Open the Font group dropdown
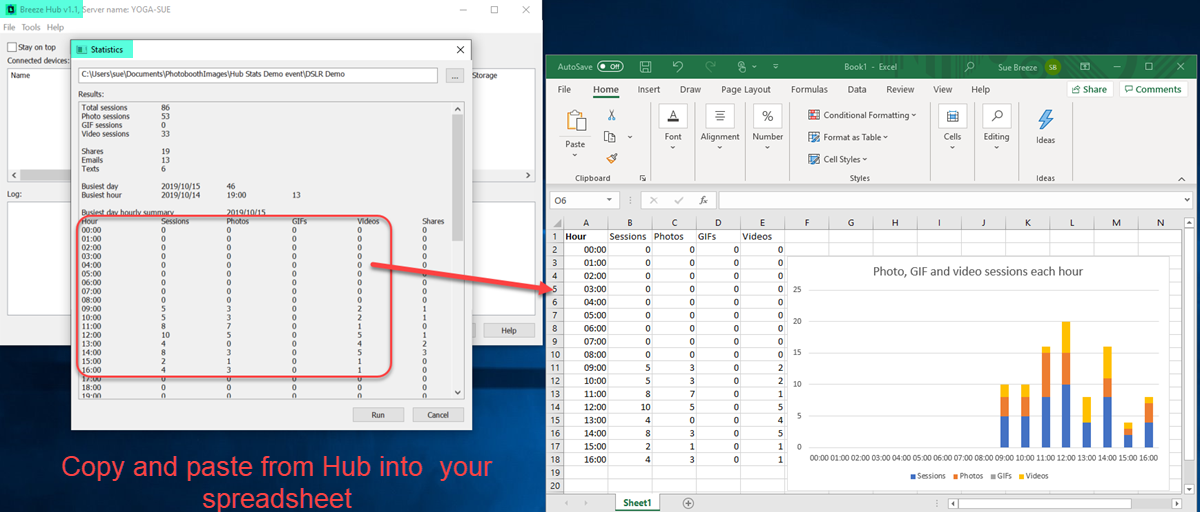The image size is (1200, 512). point(673,126)
